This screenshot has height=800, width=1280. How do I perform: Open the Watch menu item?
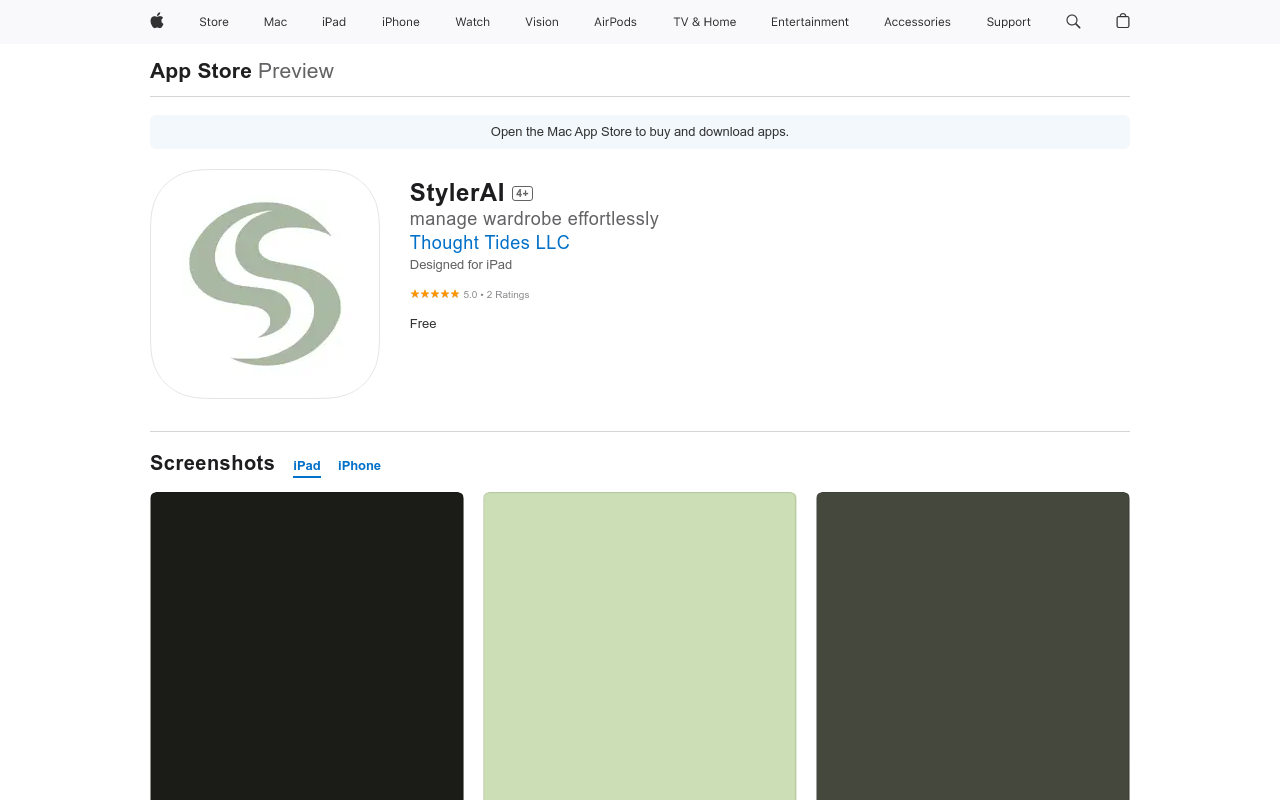pyautogui.click(x=473, y=22)
